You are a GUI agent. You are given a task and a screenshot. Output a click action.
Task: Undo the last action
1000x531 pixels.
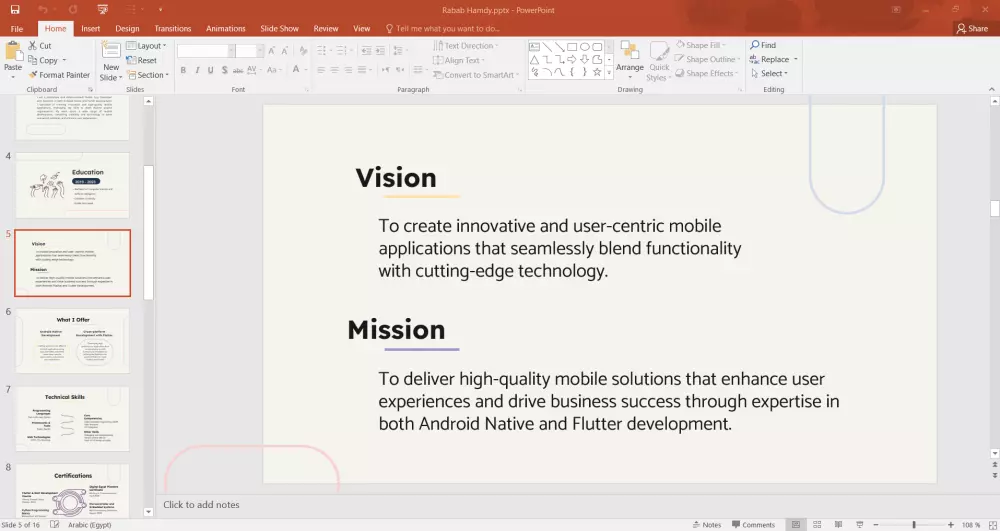pos(43,10)
